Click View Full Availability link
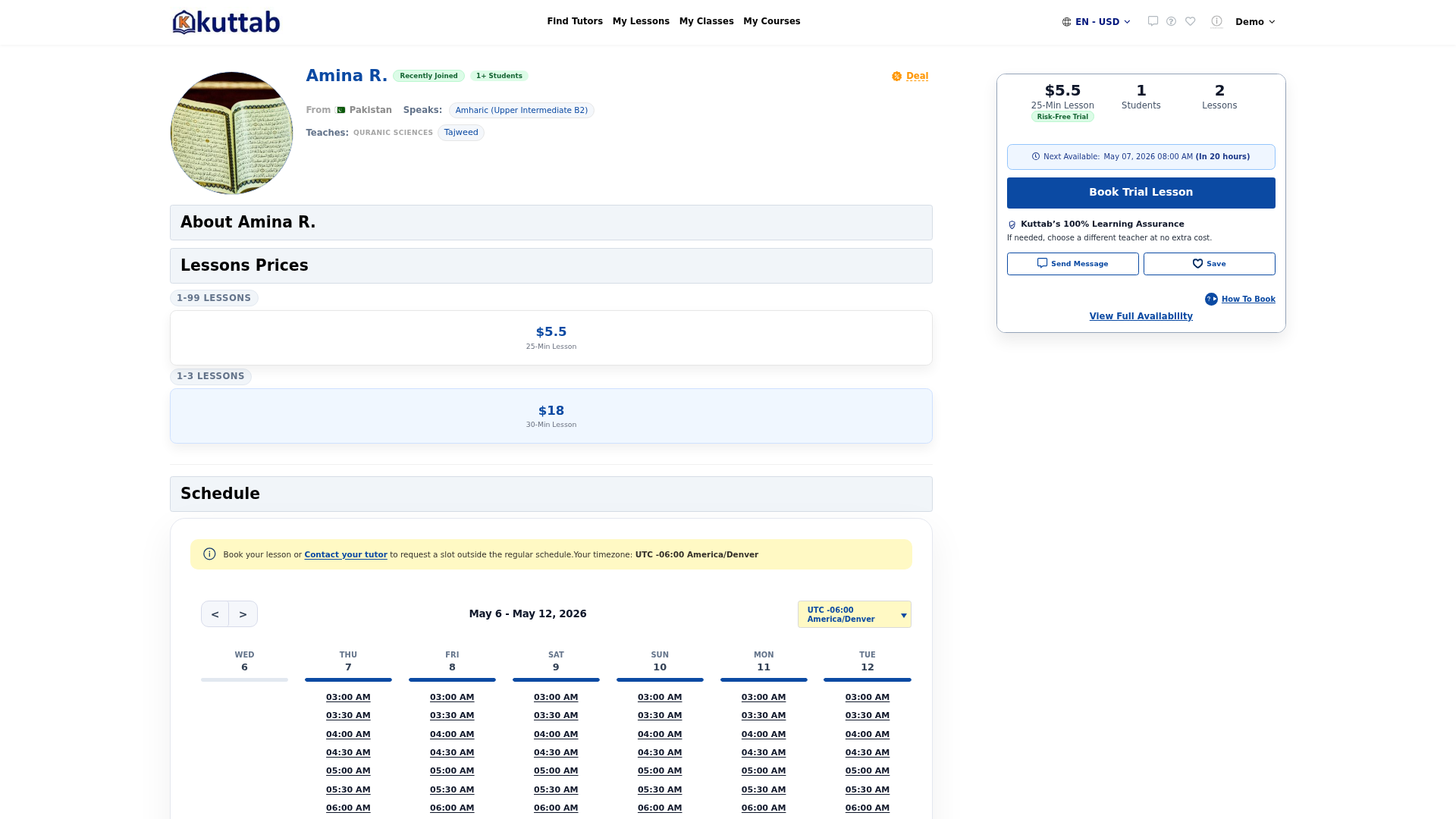 point(1141,316)
